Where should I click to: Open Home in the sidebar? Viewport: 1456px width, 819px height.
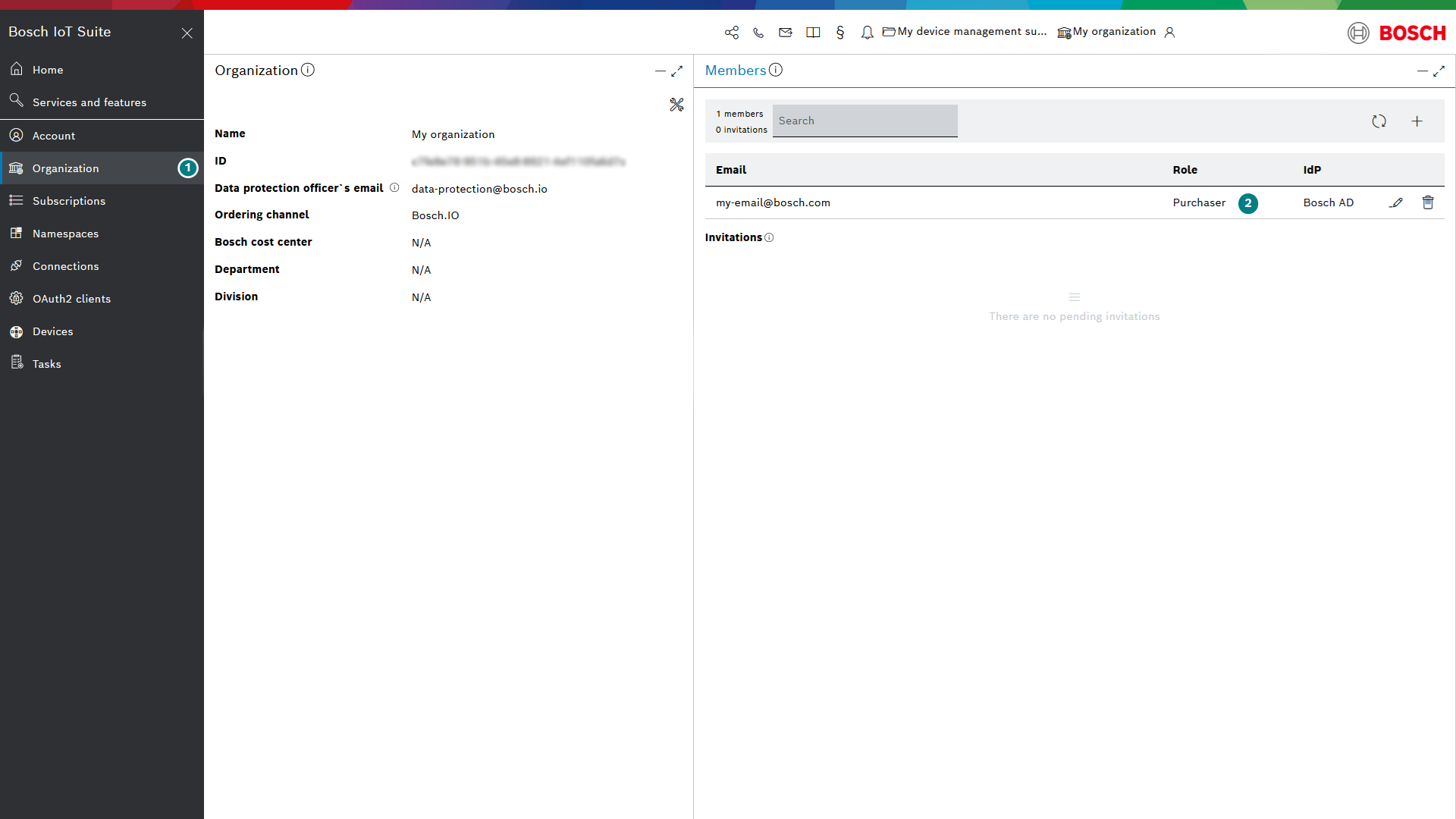102,70
